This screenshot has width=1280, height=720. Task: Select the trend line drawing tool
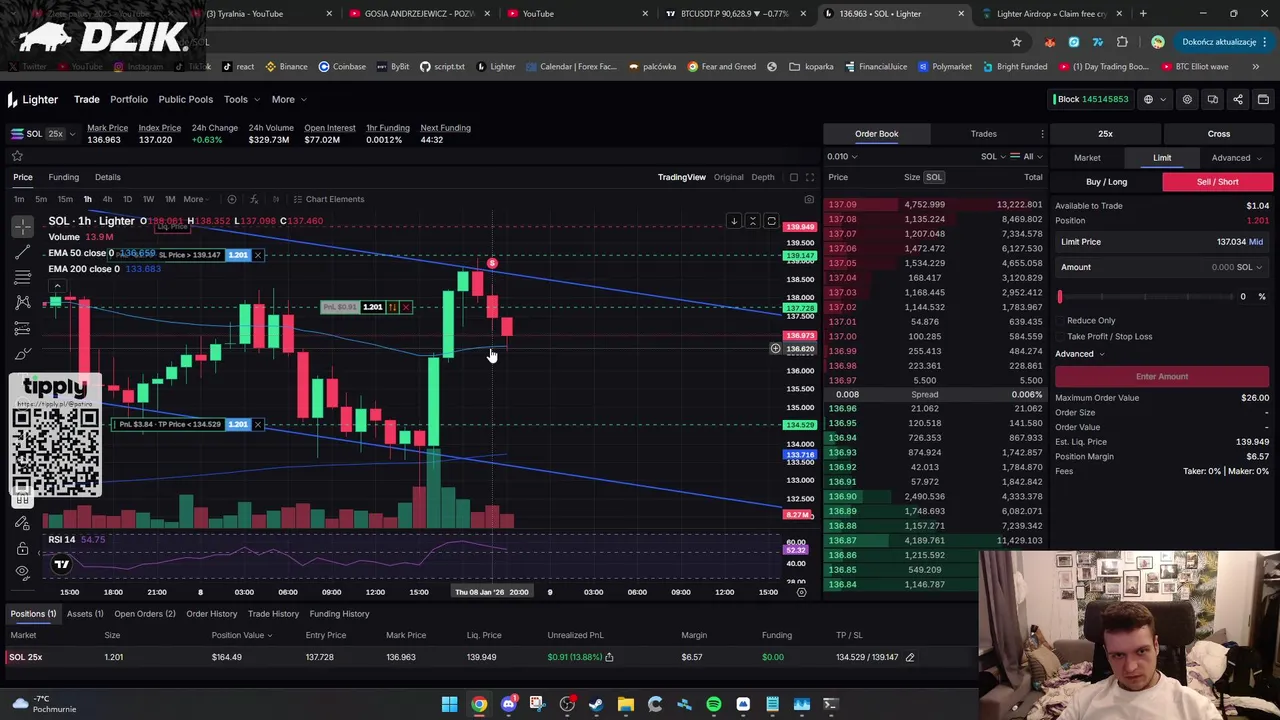(x=22, y=252)
